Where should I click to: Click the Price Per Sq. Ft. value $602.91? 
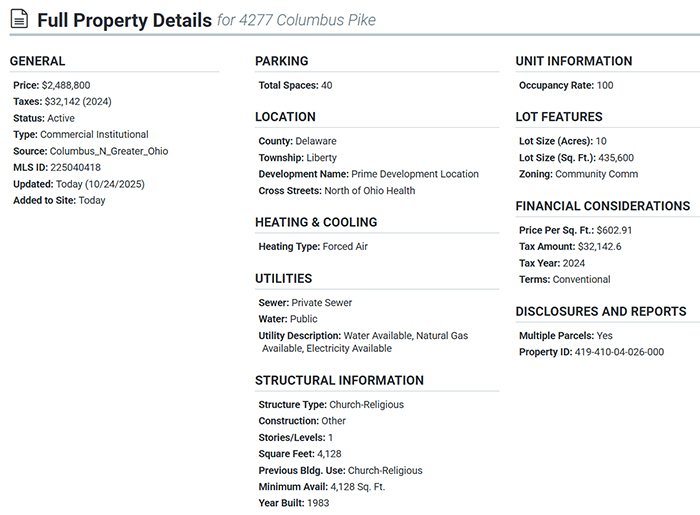pos(614,230)
